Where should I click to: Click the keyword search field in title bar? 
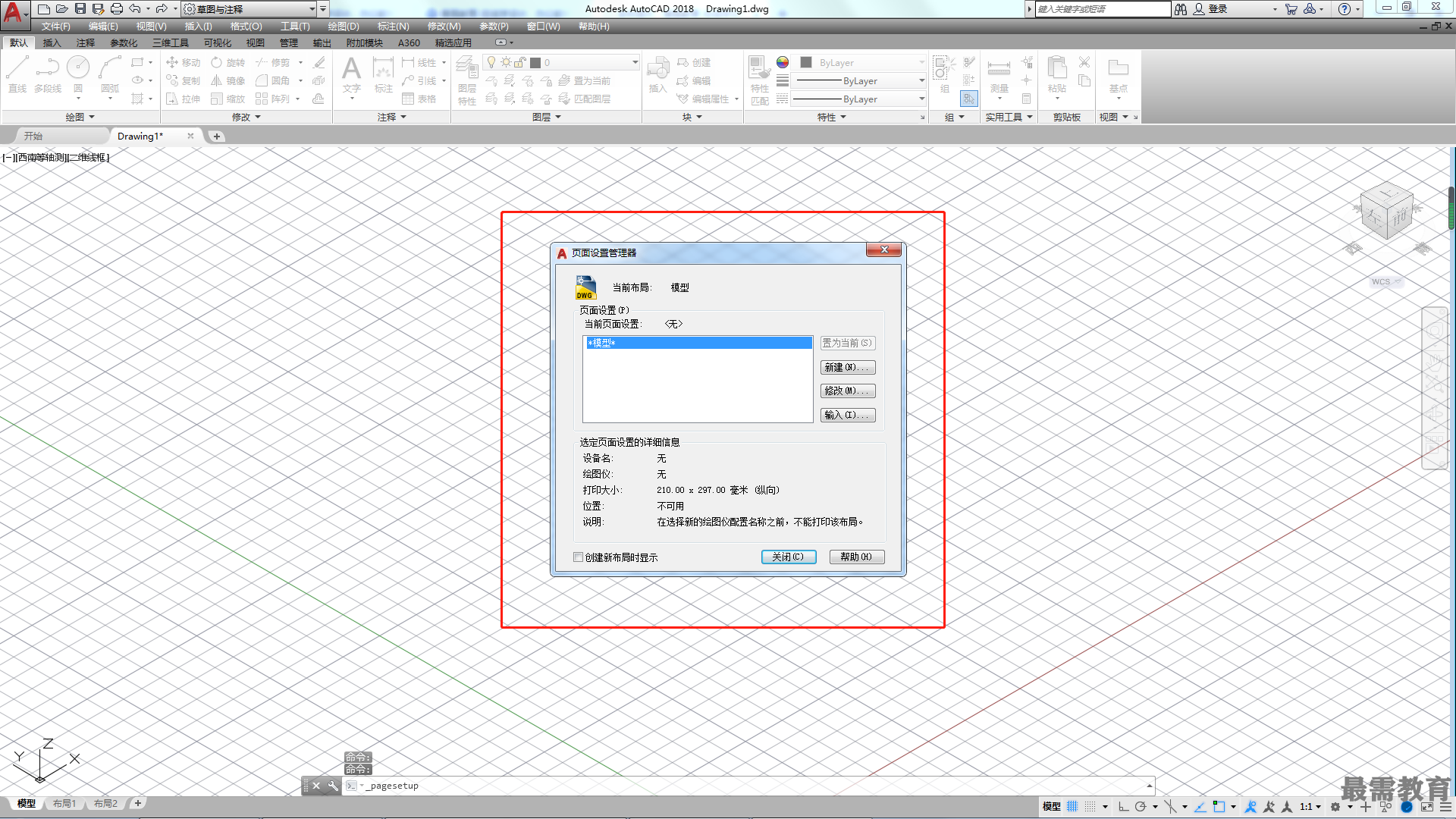pos(1103,9)
